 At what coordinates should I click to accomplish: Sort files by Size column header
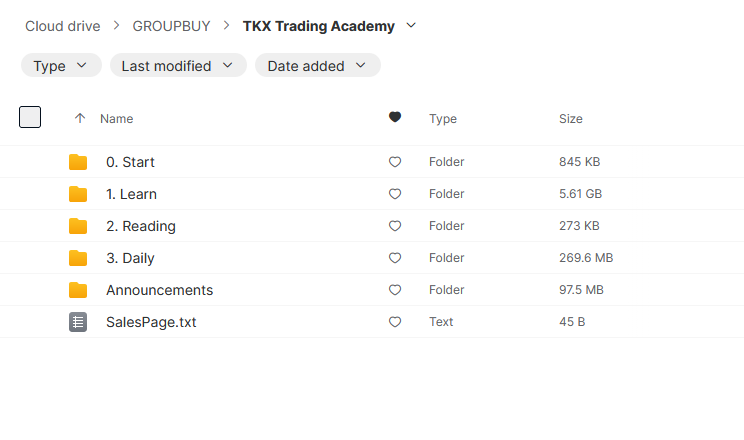[570, 118]
